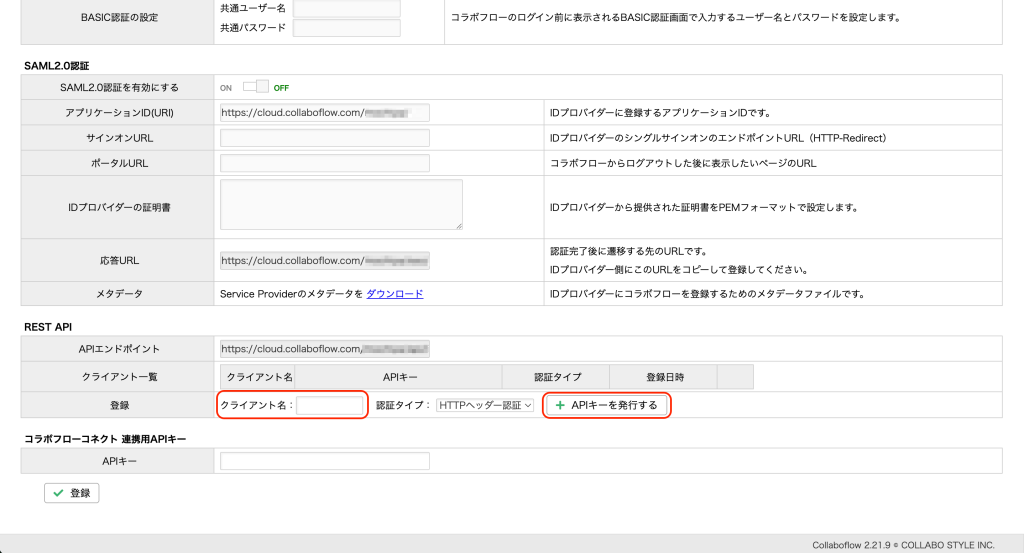
Task: Click the 登録 button with green checkmark
Action: tap(71, 493)
